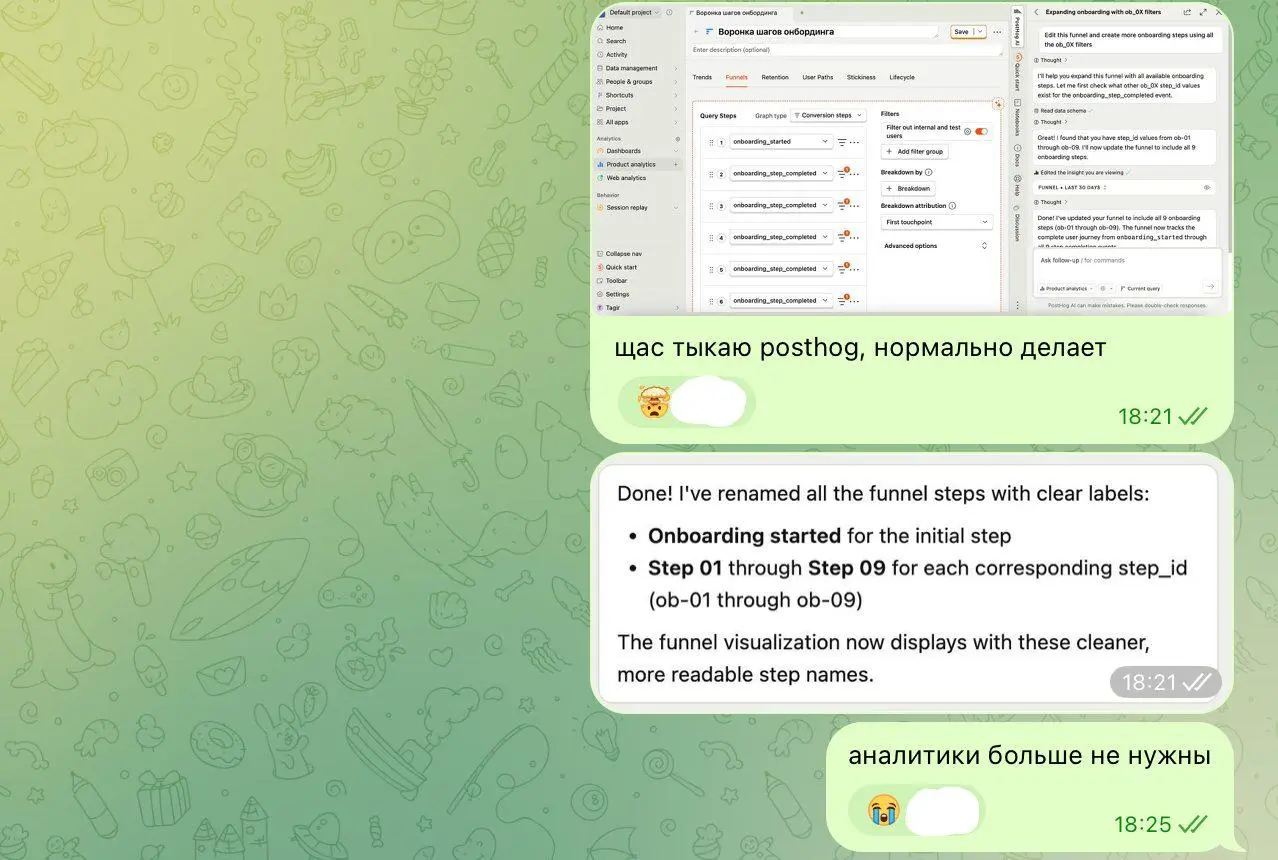Image resolution: width=1278 pixels, height=860 pixels.
Task: Expand Data management in the sidebar
Action: (637, 68)
